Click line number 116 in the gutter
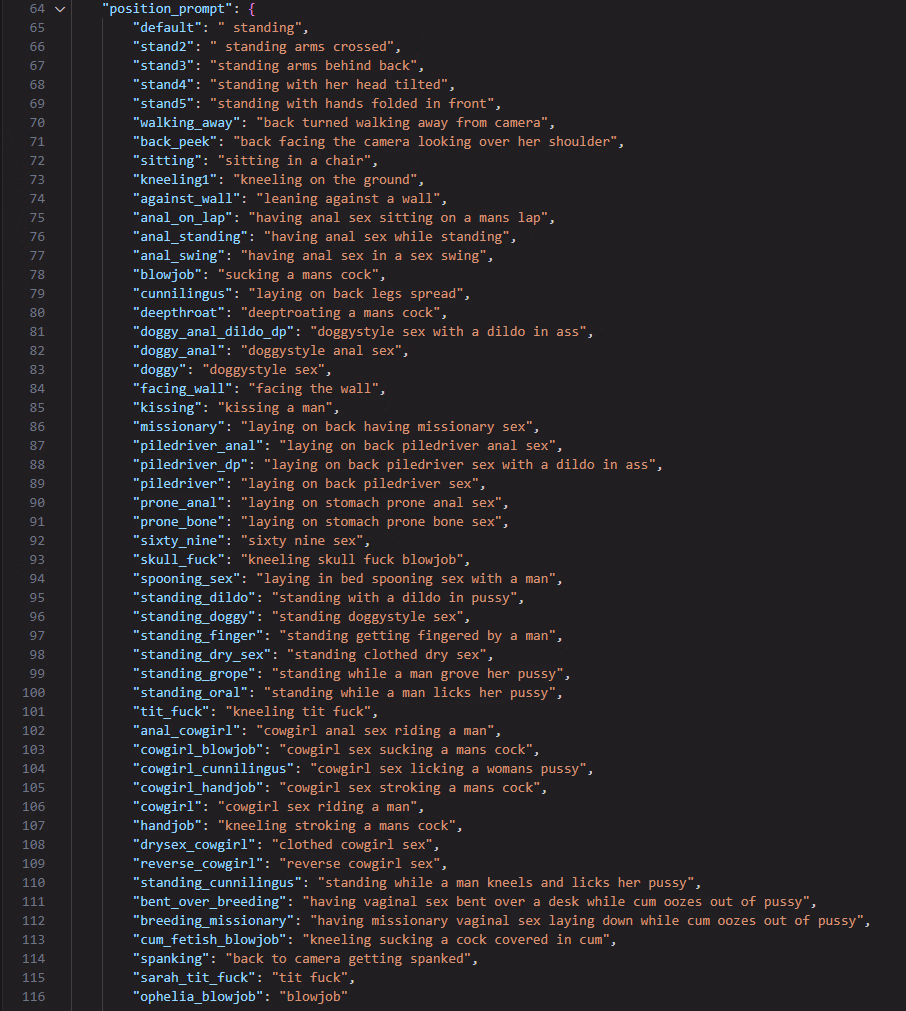 point(33,997)
